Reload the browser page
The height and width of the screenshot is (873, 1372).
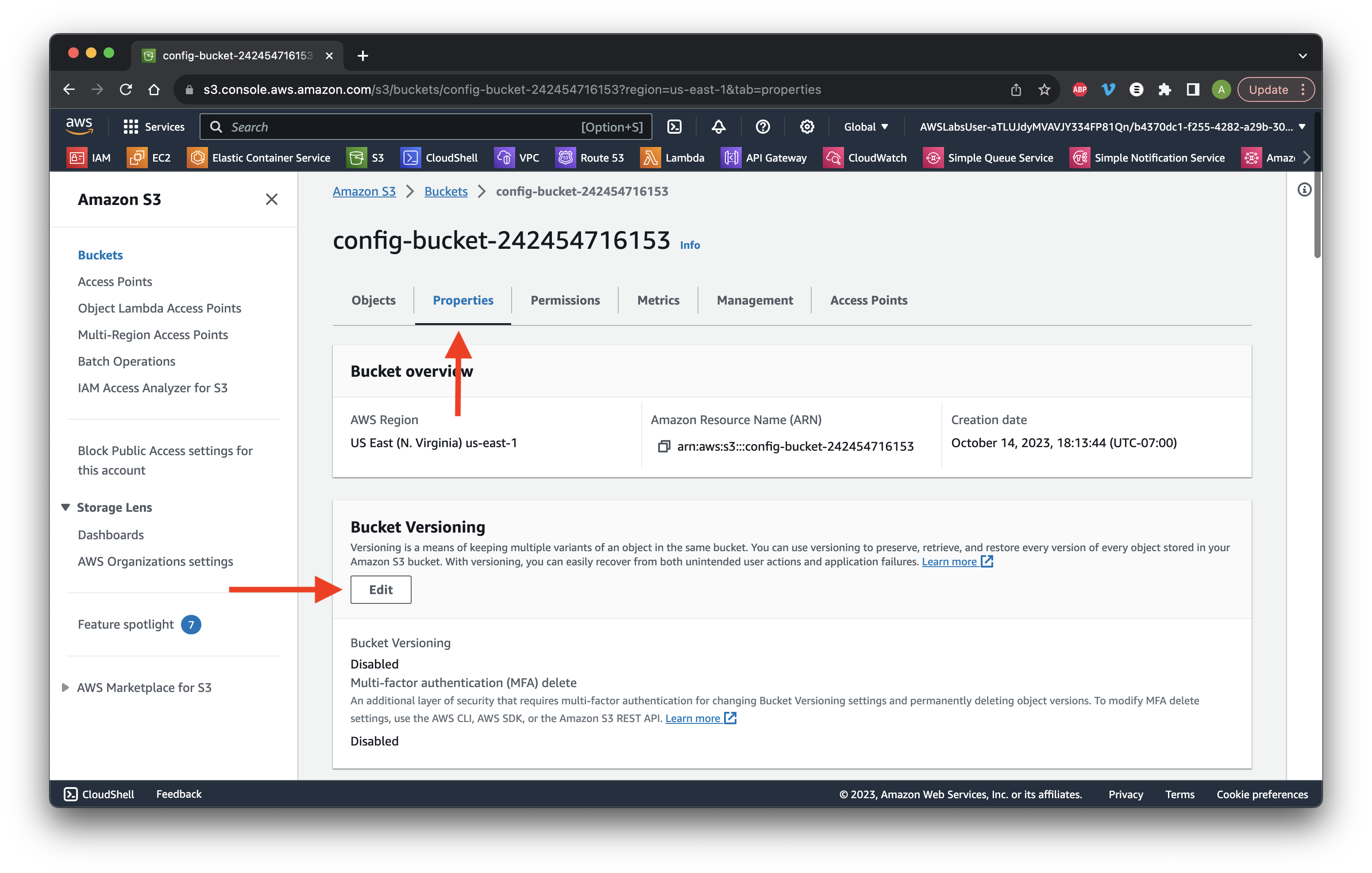(126, 89)
